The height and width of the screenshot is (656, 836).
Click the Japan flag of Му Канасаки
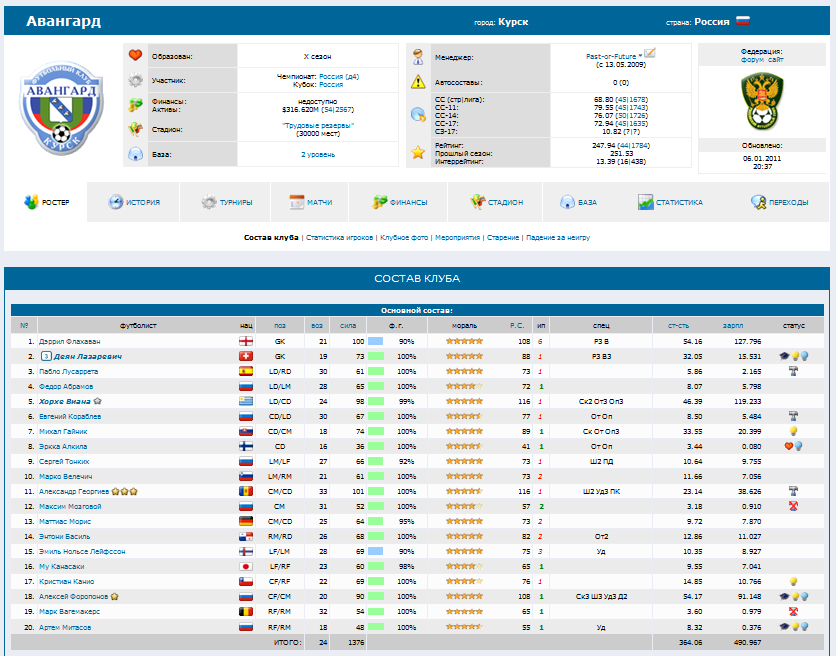click(245, 566)
